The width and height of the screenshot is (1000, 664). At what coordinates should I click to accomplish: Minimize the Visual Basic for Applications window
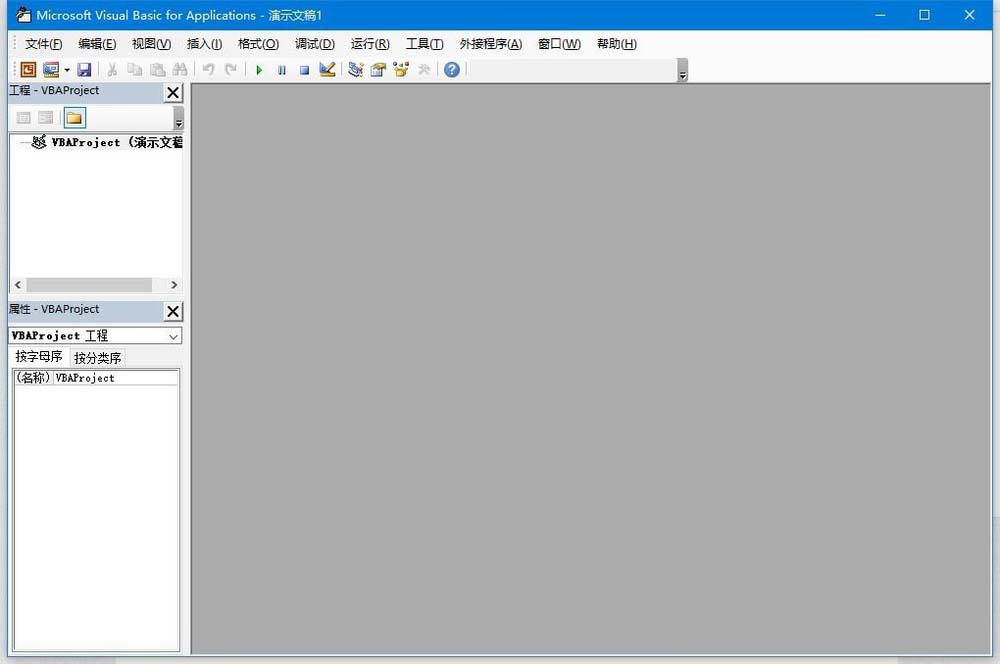tap(880, 15)
